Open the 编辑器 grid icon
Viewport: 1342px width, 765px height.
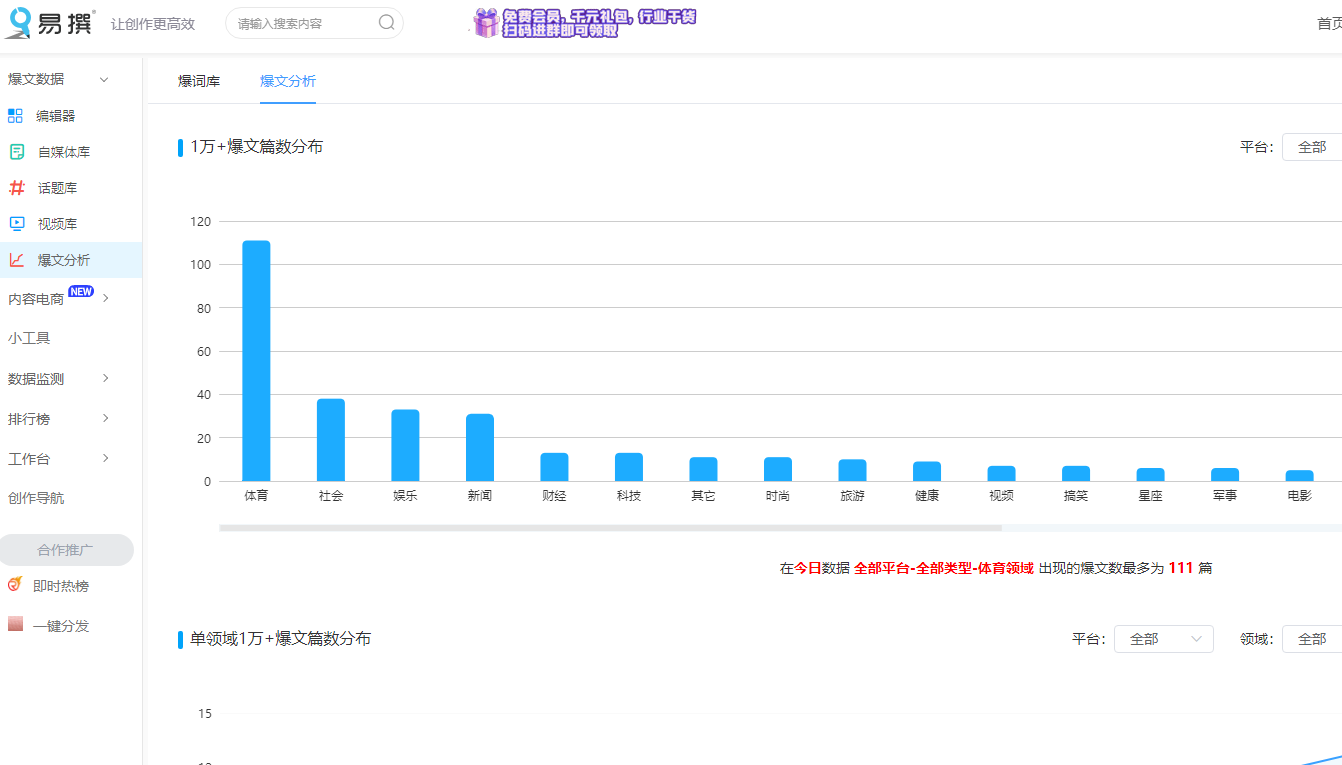pyautogui.click(x=15, y=116)
